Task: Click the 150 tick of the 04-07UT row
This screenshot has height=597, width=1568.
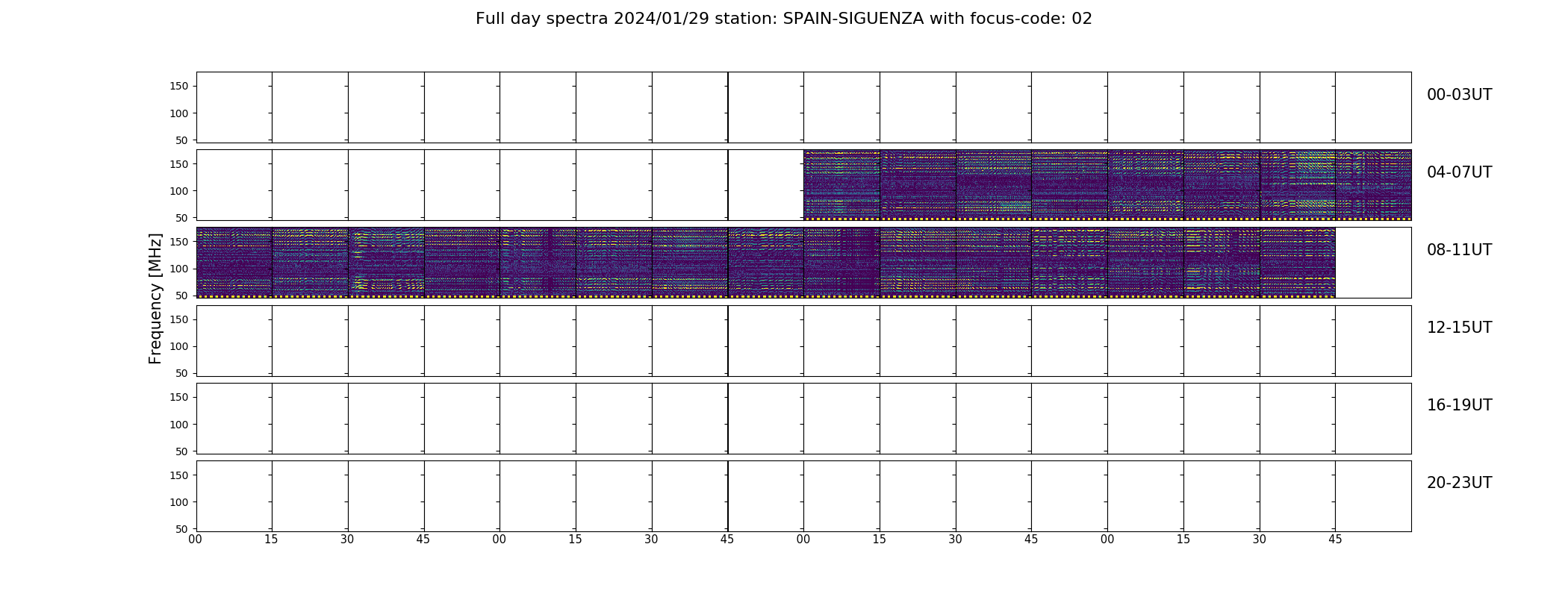Action: click(179, 164)
